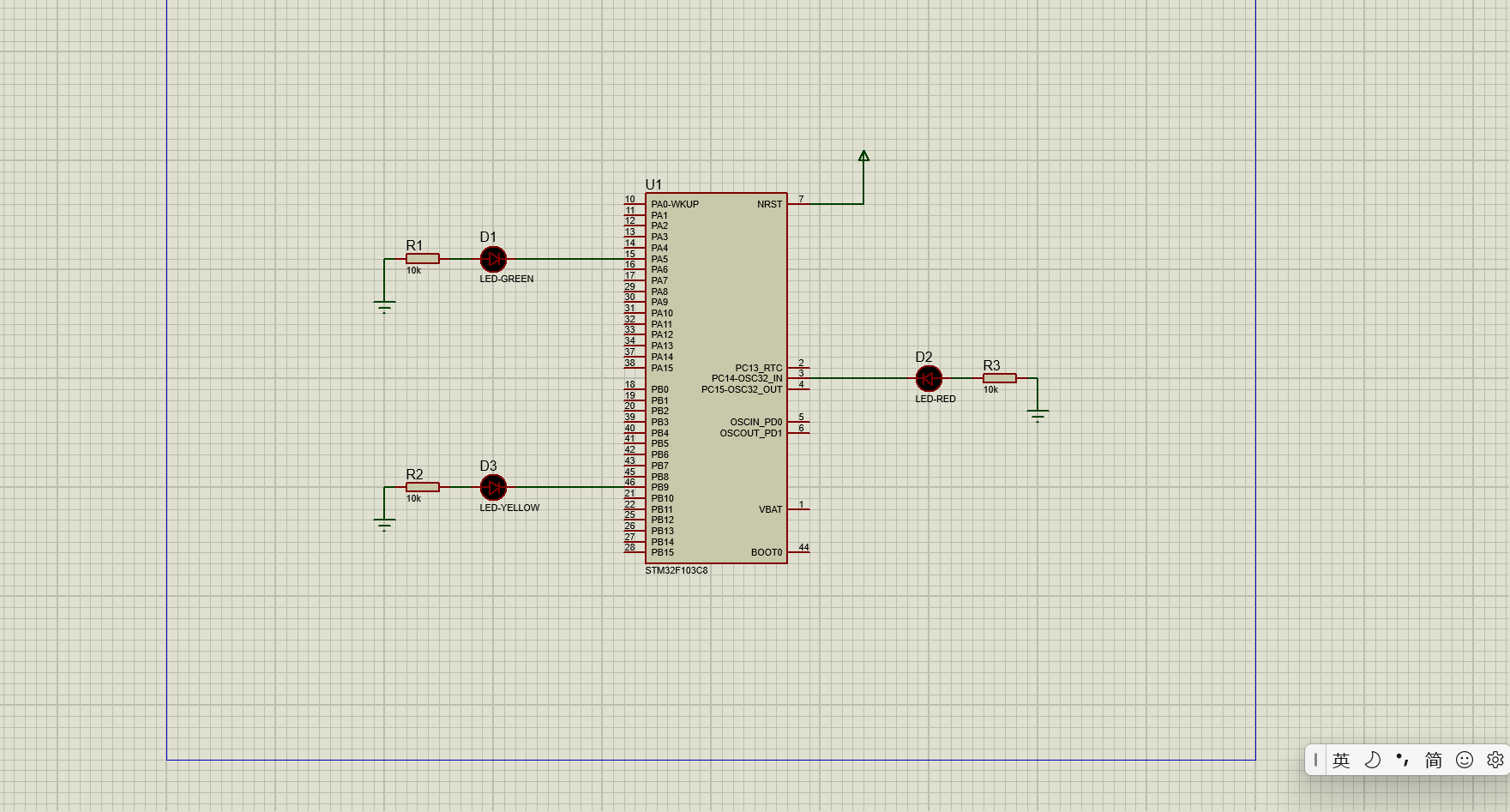The width and height of the screenshot is (1510, 812).
Task: Open IME settings gear icon
Action: tap(1495, 760)
